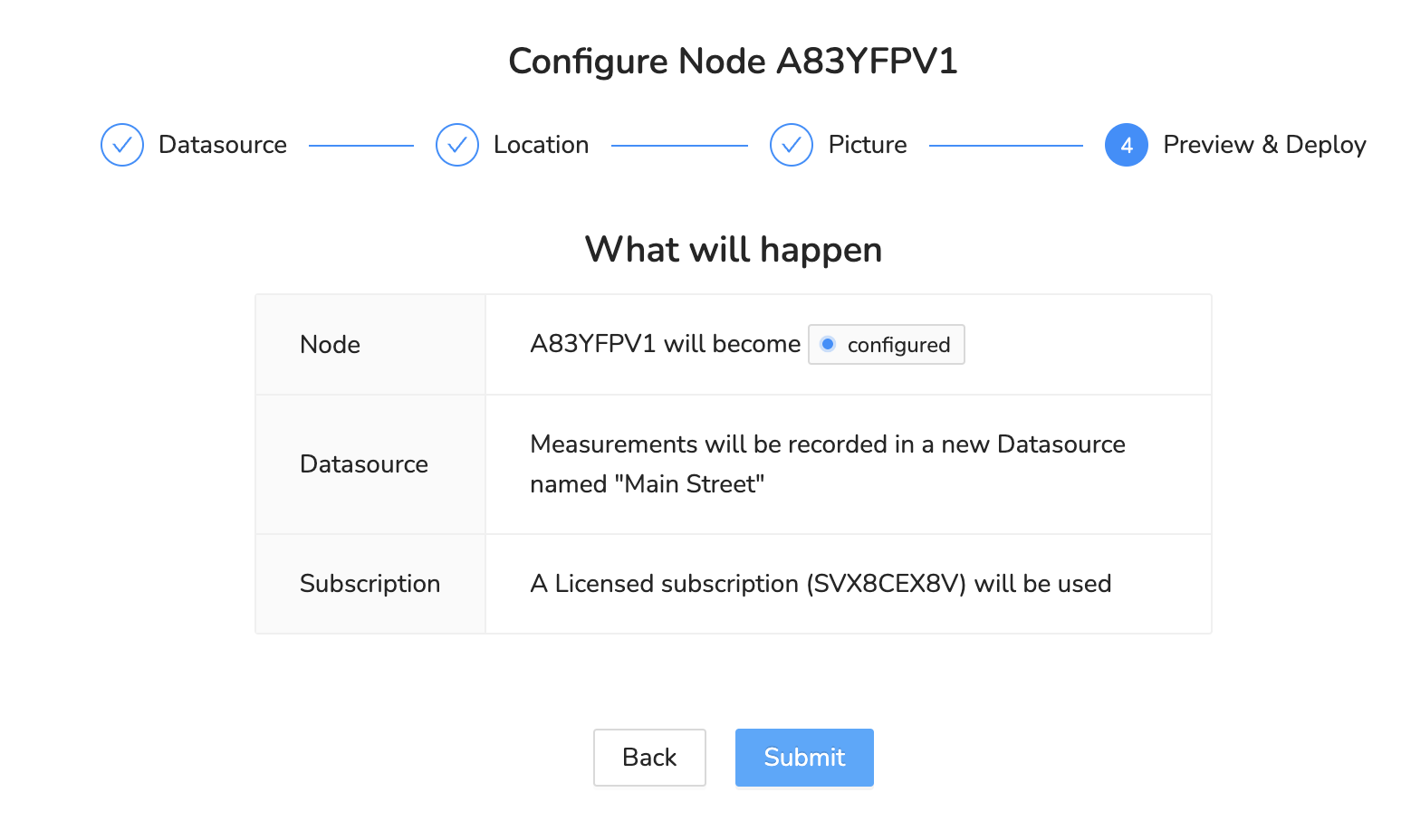The width and height of the screenshot is (1411, 840).
Task: Click the blue dot inside the configured badge
Action: pyautogui.click(x=828, y=345)
